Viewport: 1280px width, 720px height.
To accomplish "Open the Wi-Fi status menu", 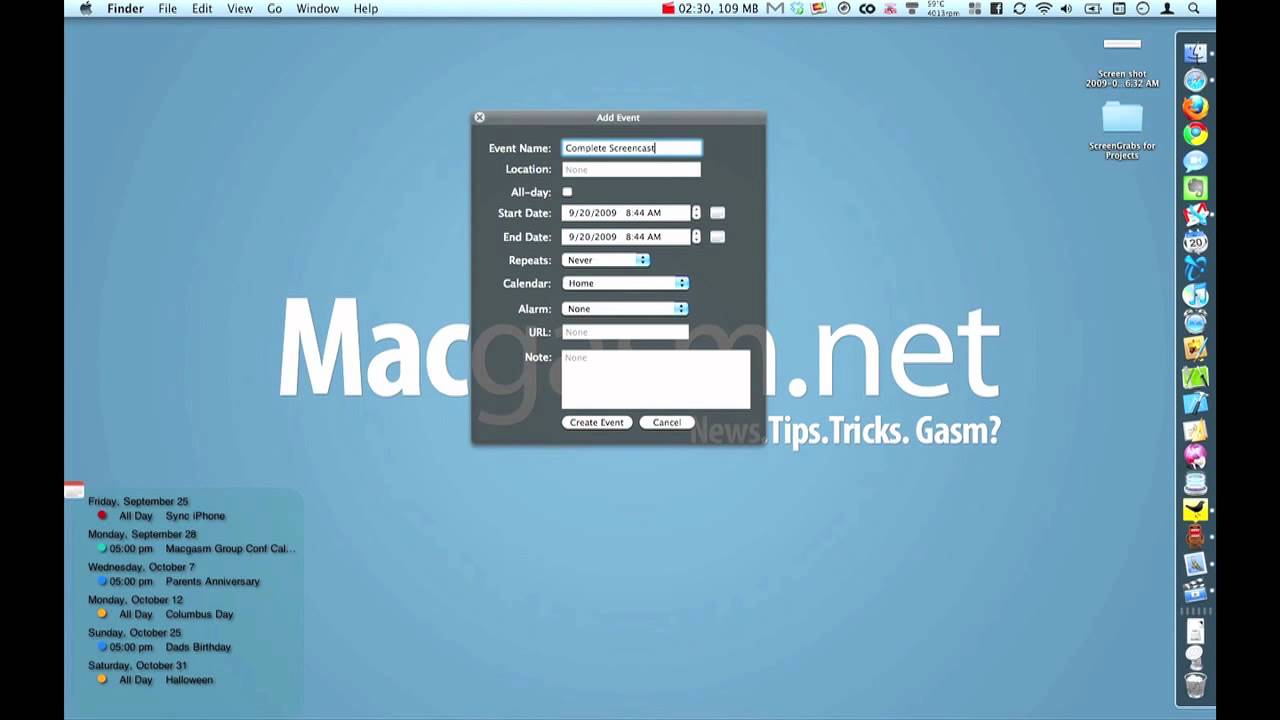I will point(1044,8).
